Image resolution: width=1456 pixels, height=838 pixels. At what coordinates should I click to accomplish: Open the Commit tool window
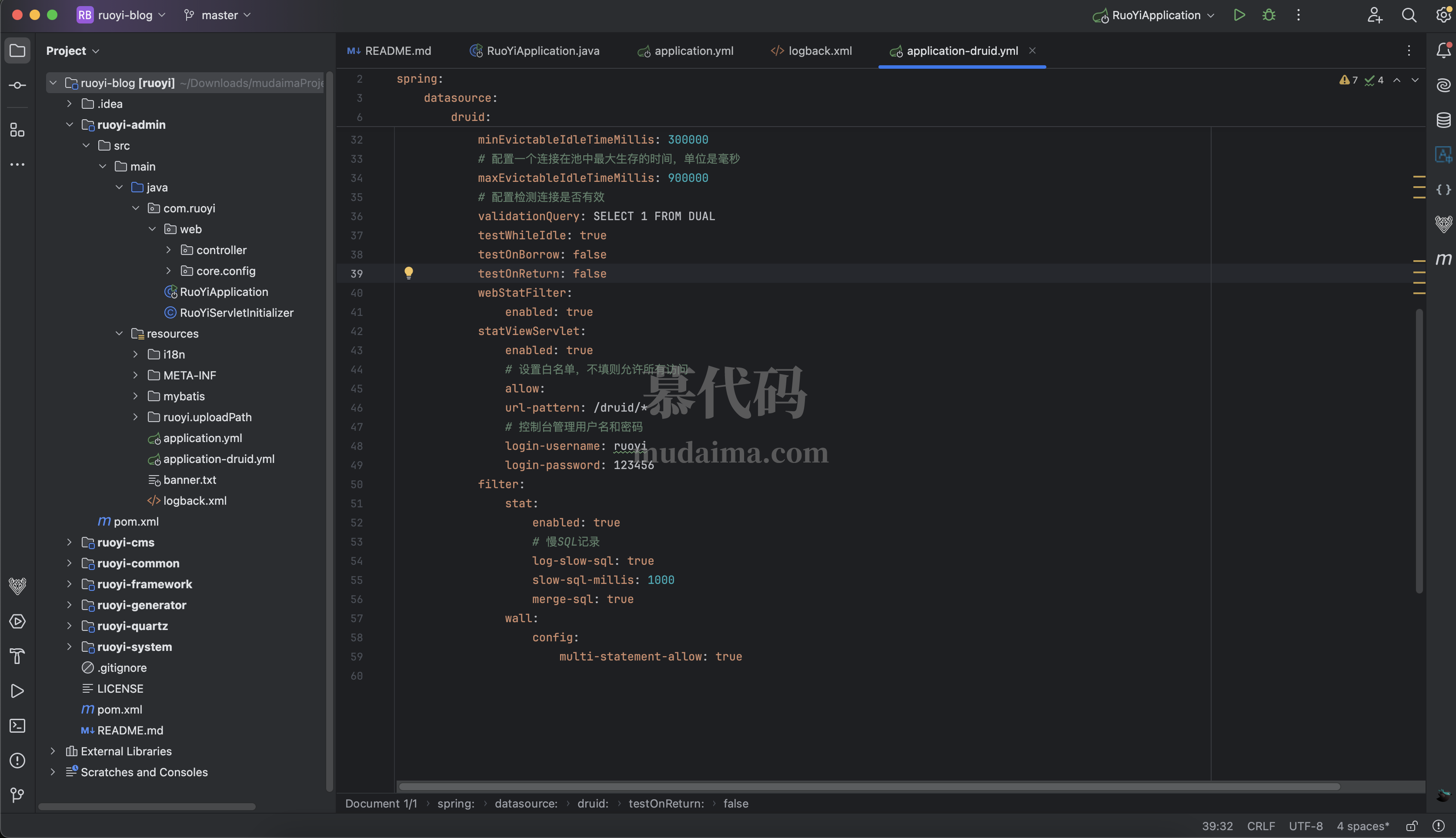(x=17, y=85)
